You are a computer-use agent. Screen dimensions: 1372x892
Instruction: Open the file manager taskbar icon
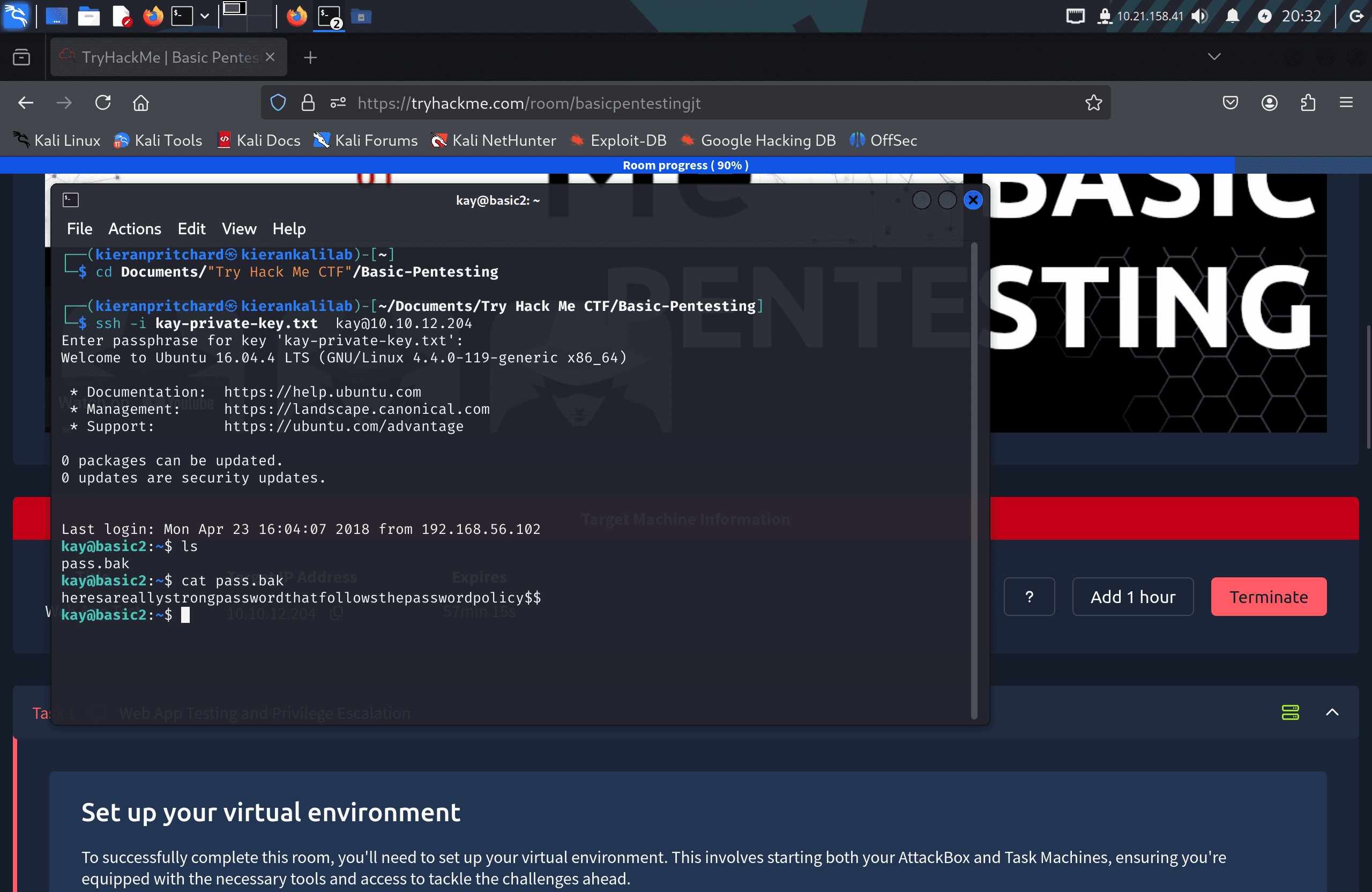click(89, 16)
